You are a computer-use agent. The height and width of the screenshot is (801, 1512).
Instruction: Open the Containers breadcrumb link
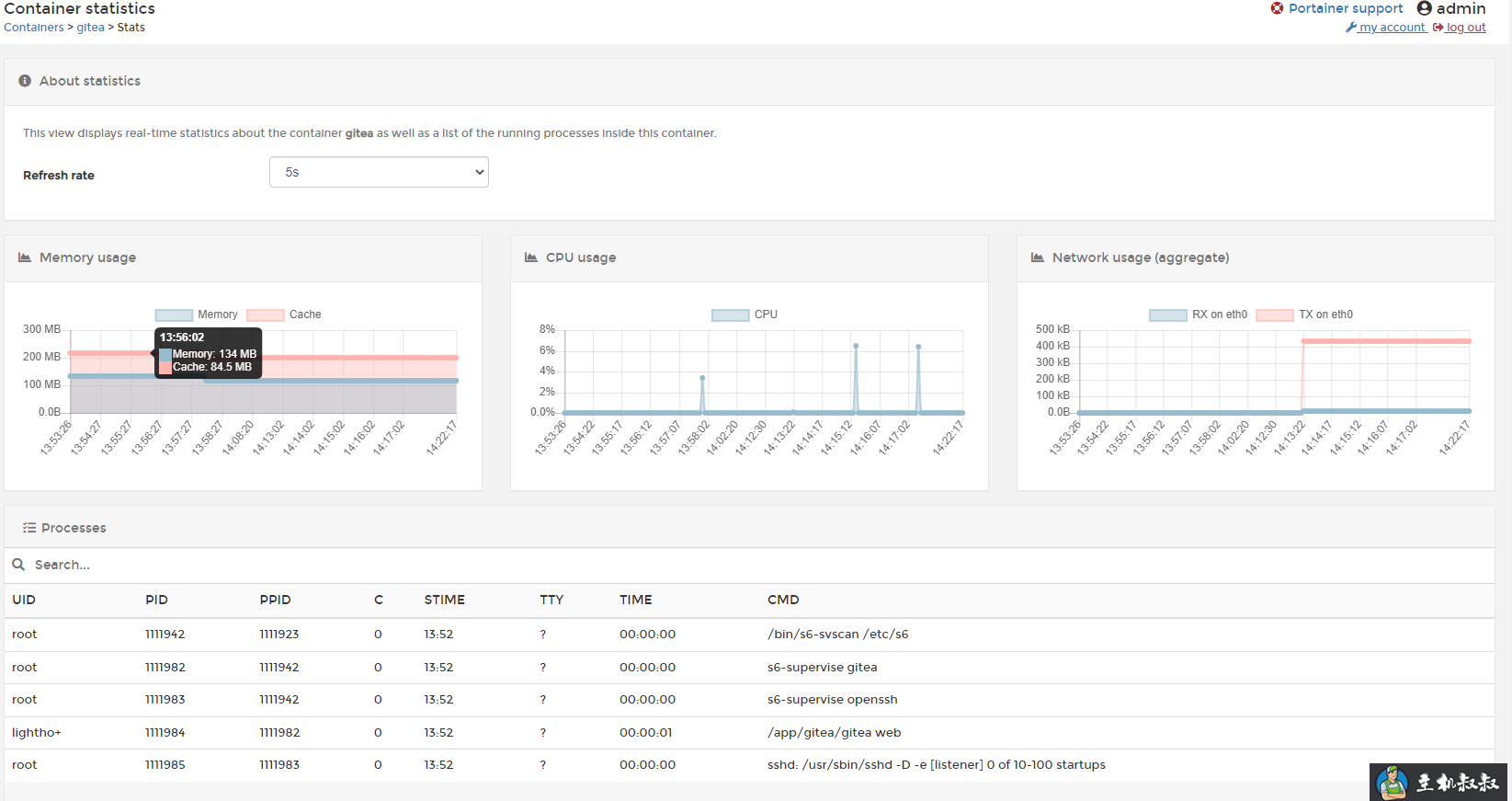[x=34, y=28]
